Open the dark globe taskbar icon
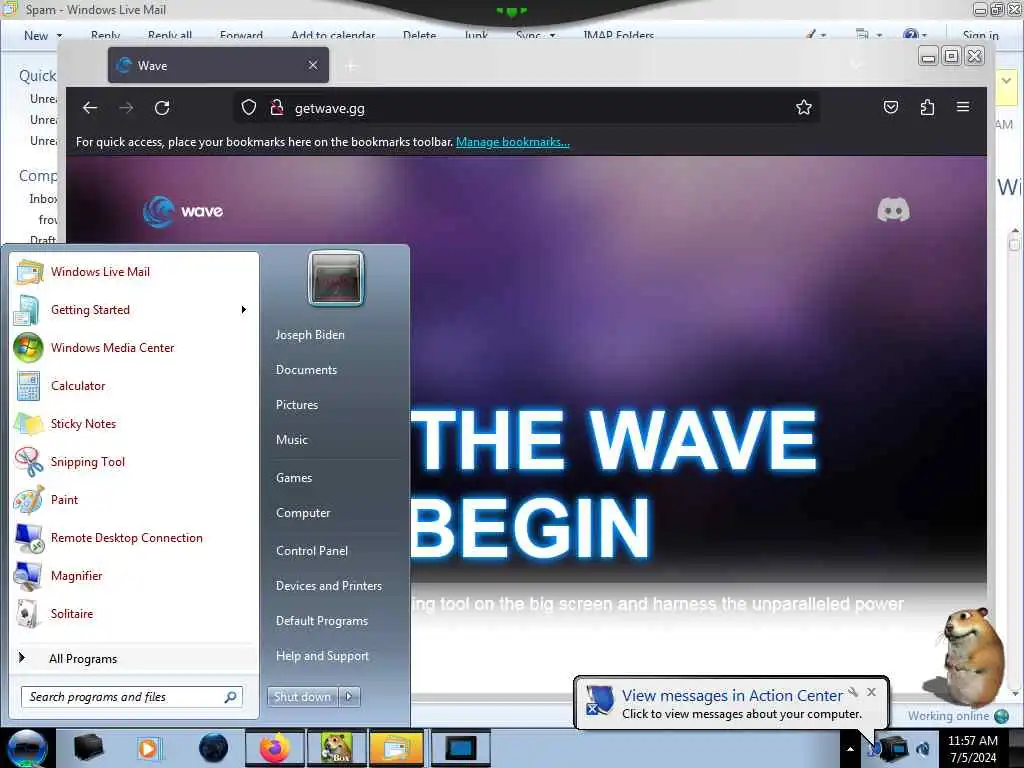This screenshot has width=1024, height=768. (x=214, y=748)
